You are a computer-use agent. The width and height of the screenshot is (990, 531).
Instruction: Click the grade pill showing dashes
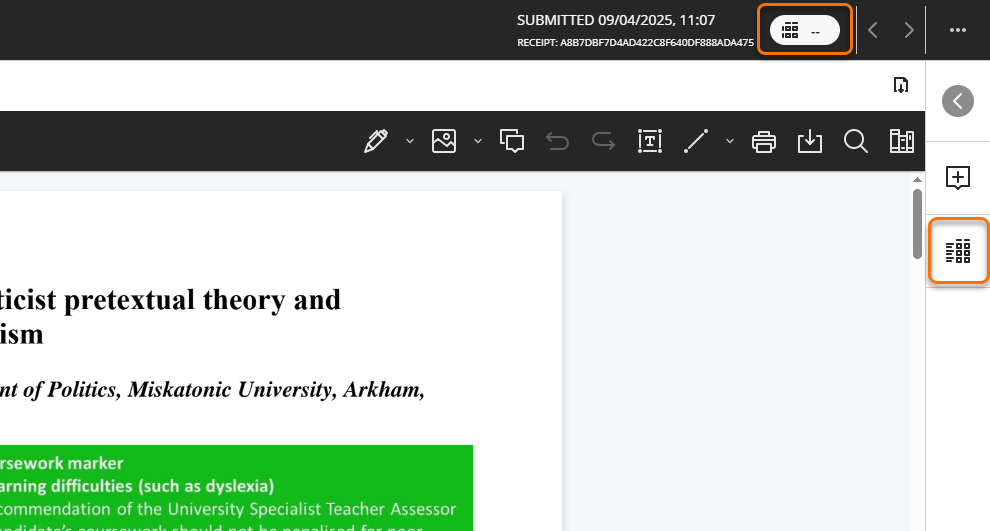[804, 31]
